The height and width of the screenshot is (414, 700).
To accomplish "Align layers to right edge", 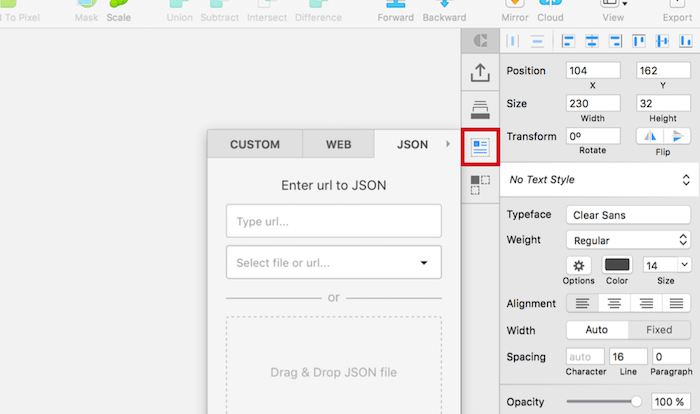I will (x=616, y=41).
